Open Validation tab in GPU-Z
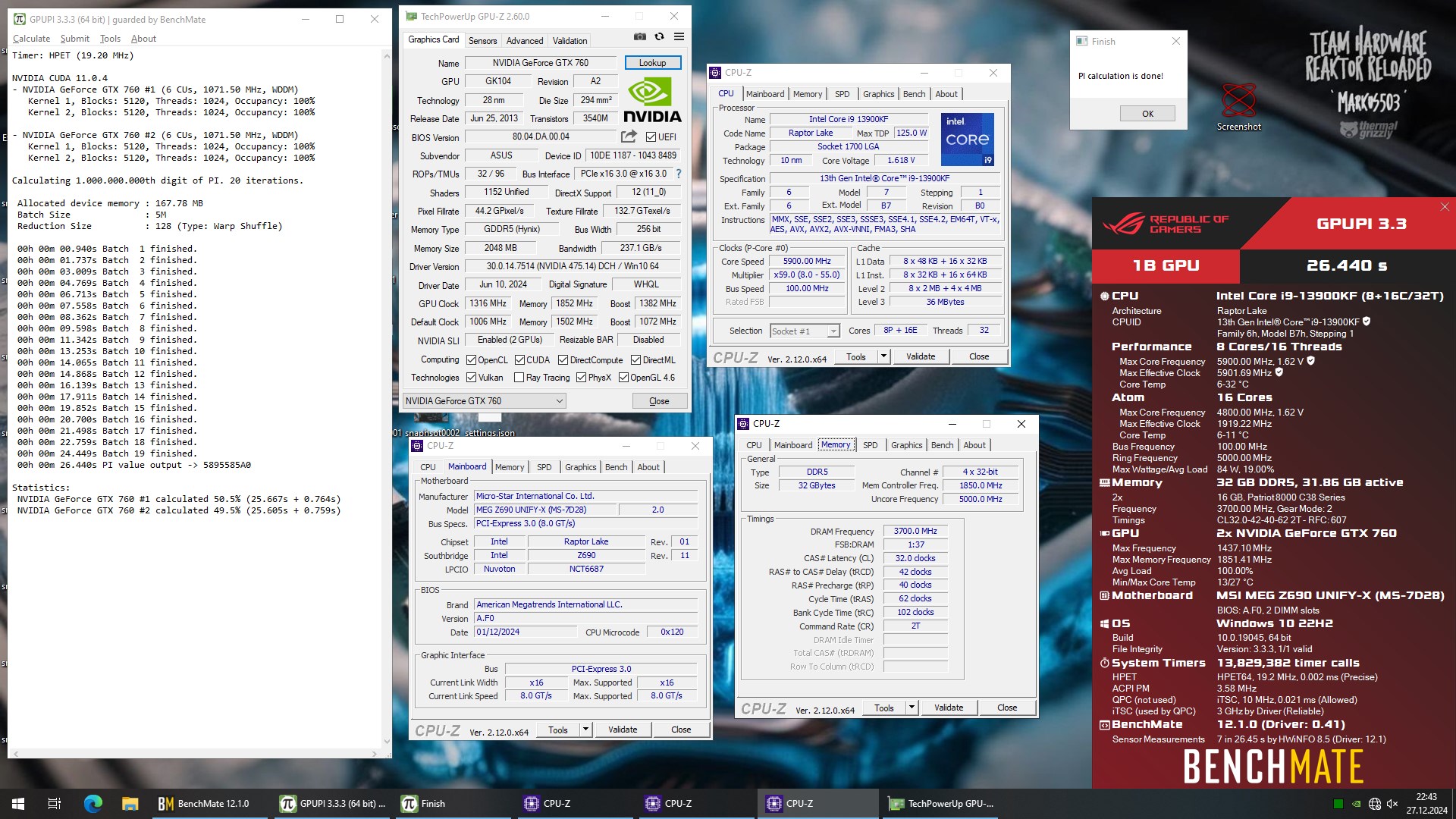This screenshot has width=1456, height=819. click(x=570, y=41)
